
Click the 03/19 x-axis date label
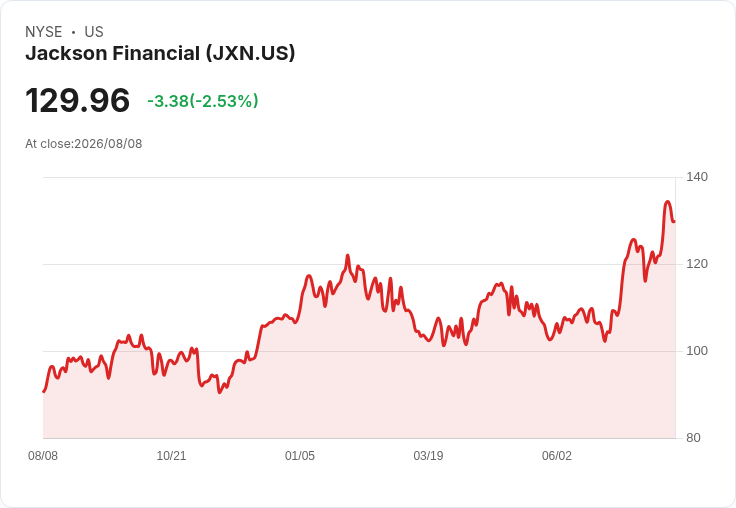tap(428, 455)
